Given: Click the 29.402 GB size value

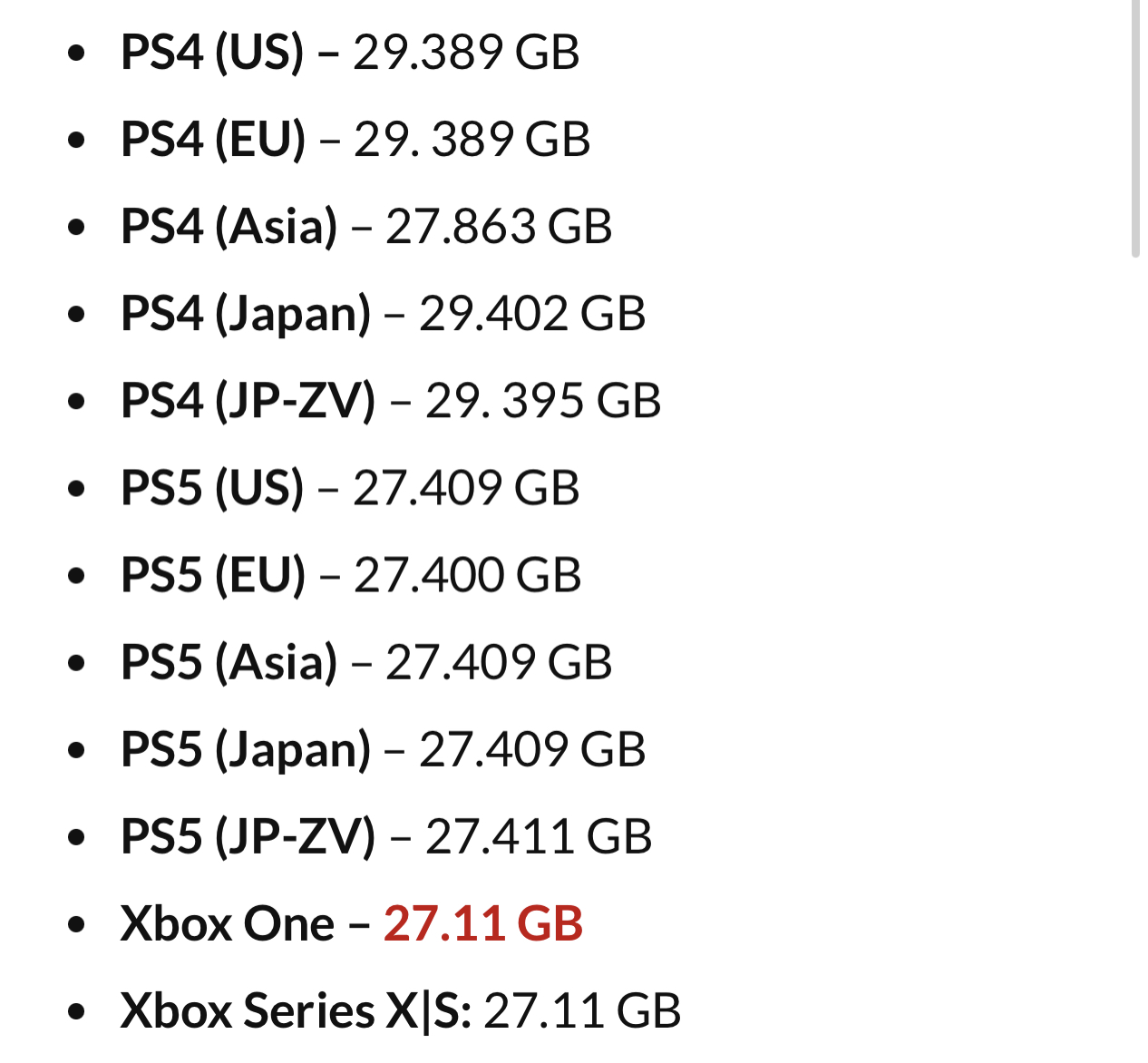Looking at the screenshot, I should (x=532, y=313).
